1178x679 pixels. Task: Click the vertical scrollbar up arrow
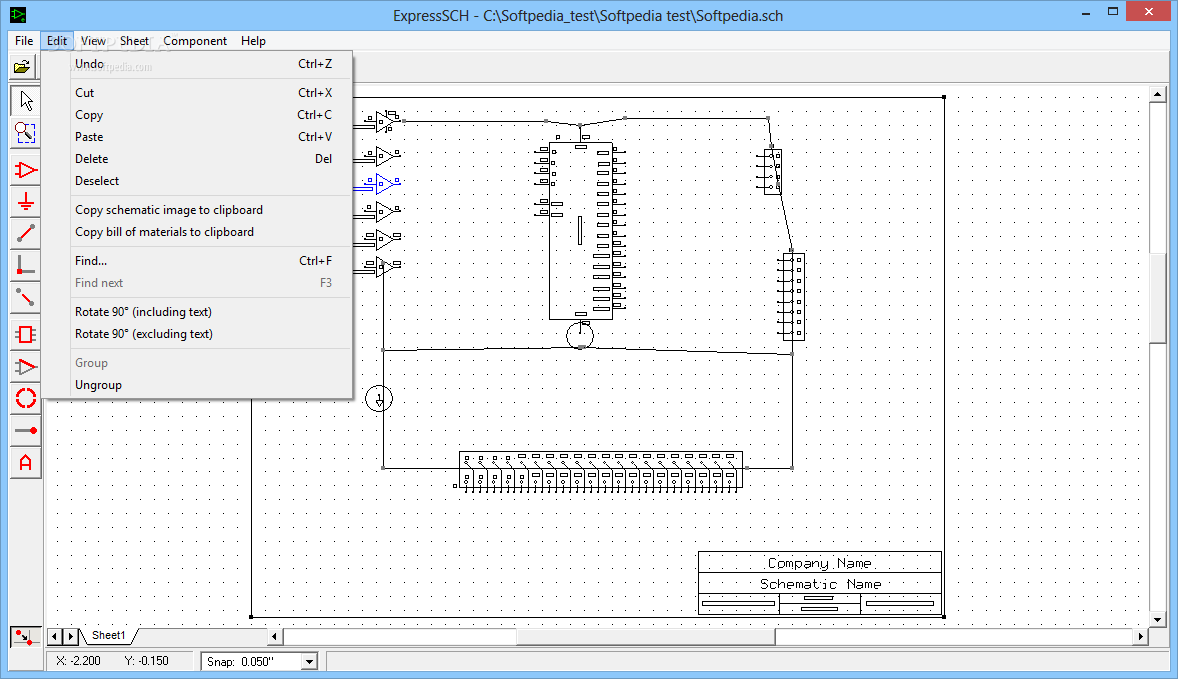[x=1157, y=94]
